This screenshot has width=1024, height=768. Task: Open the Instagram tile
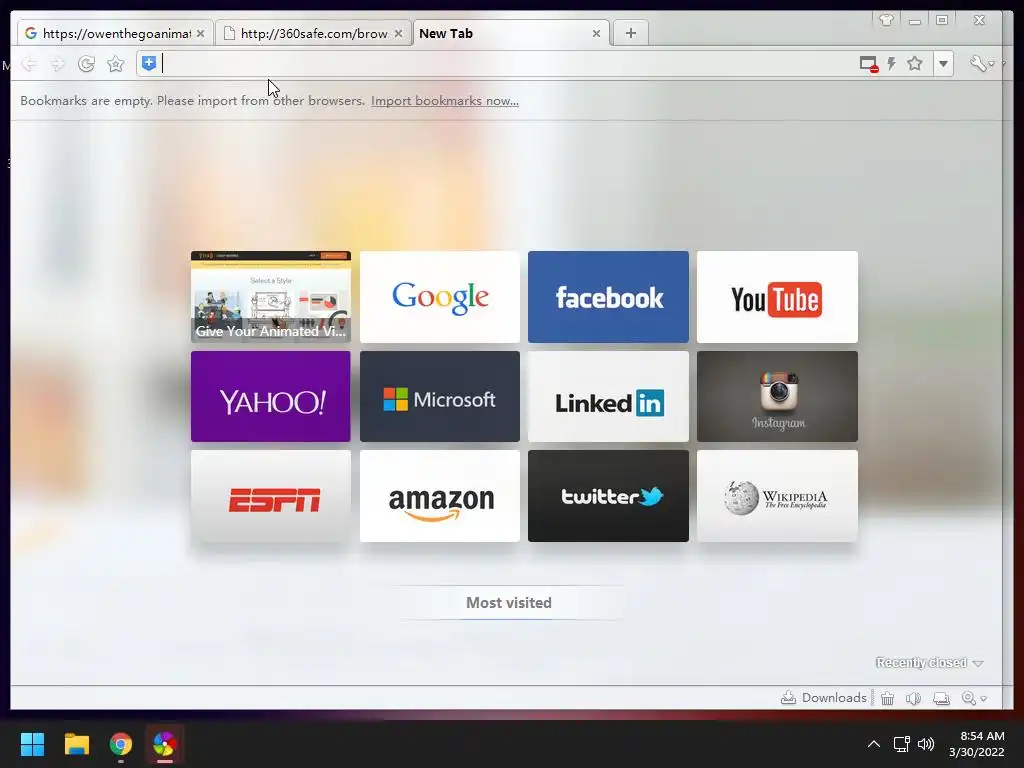(777, 396)
